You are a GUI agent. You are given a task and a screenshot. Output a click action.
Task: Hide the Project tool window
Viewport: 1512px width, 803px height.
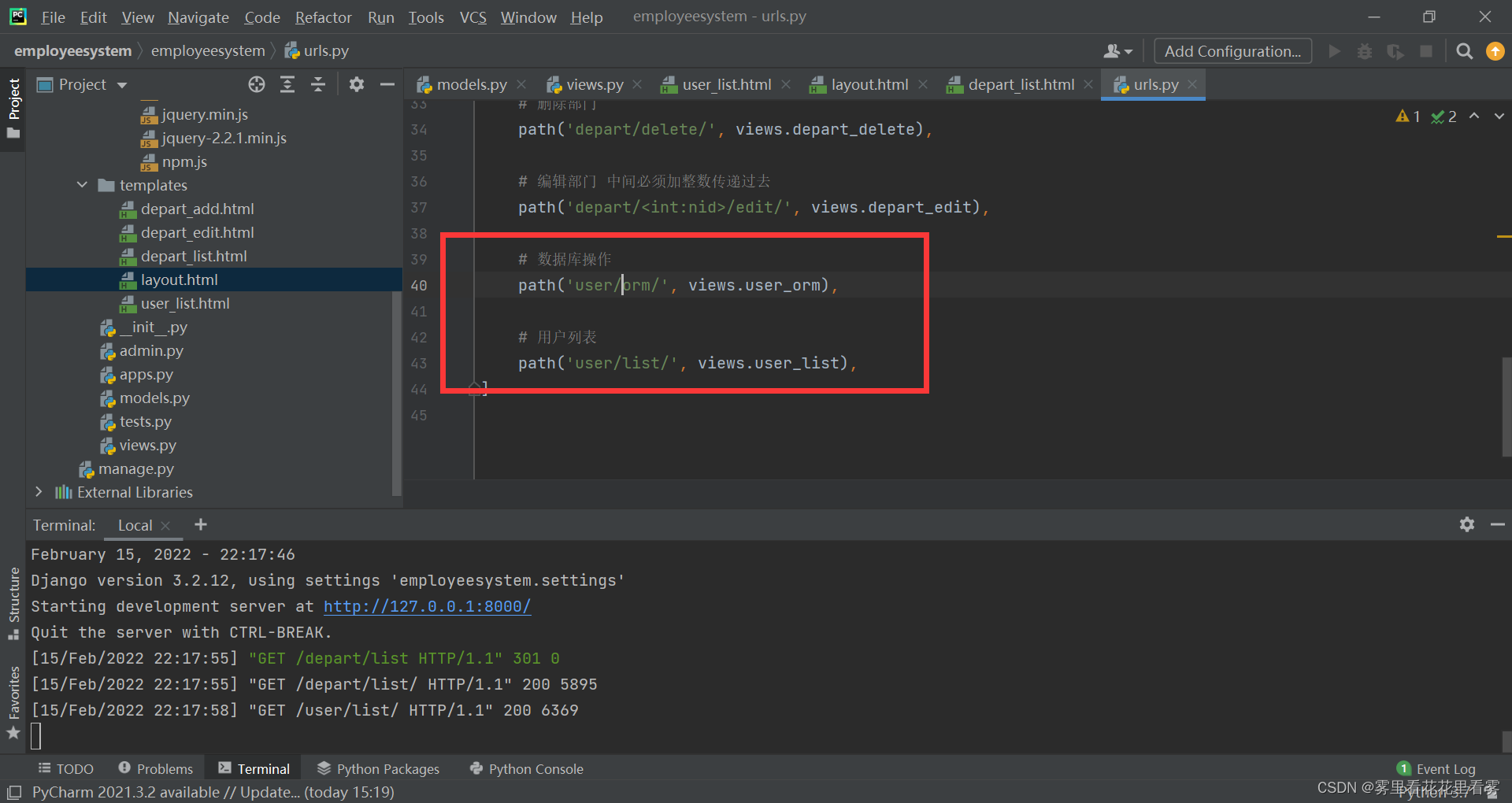coord(387,84)
